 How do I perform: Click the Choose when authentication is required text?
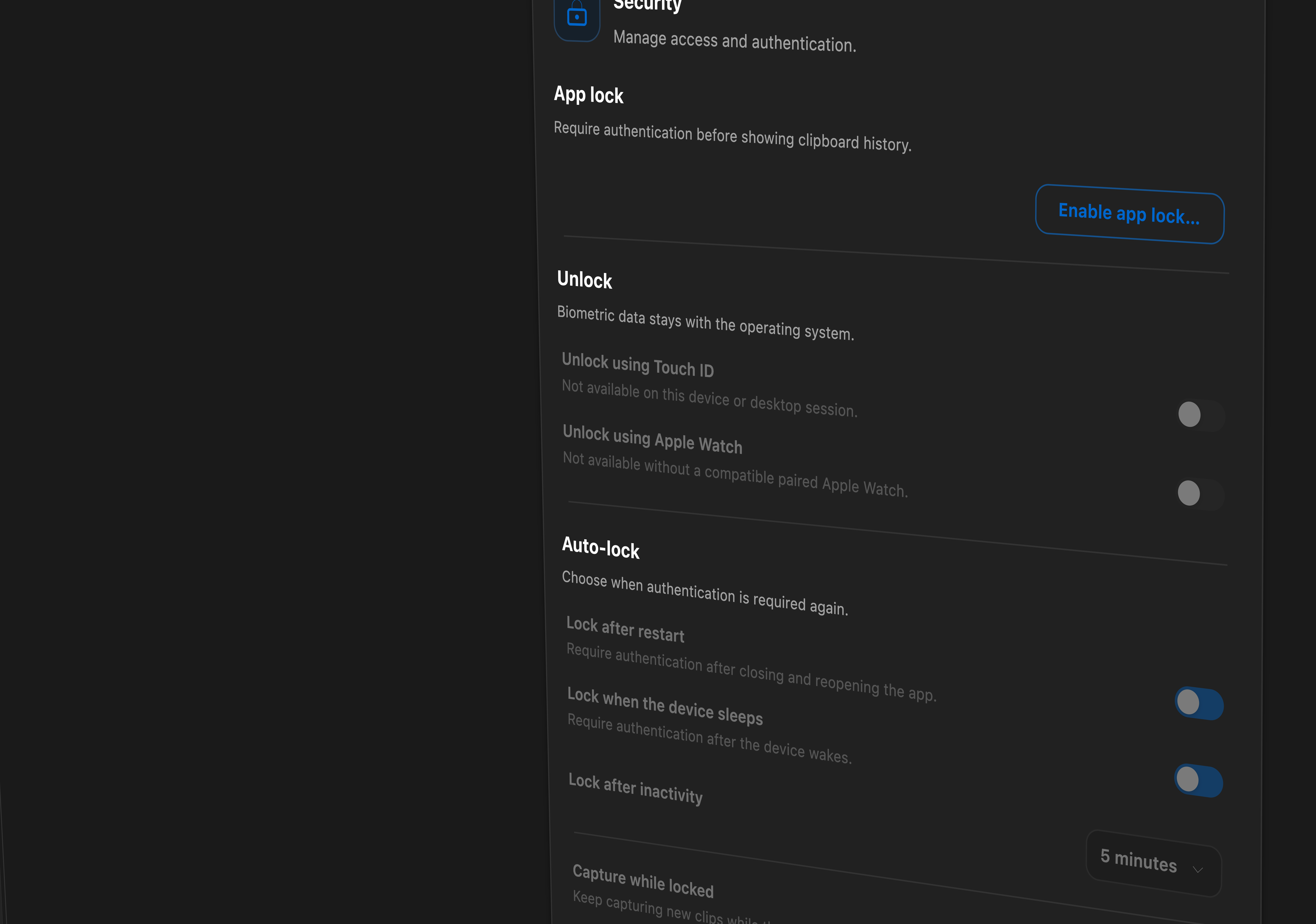[x=705, y=593]
